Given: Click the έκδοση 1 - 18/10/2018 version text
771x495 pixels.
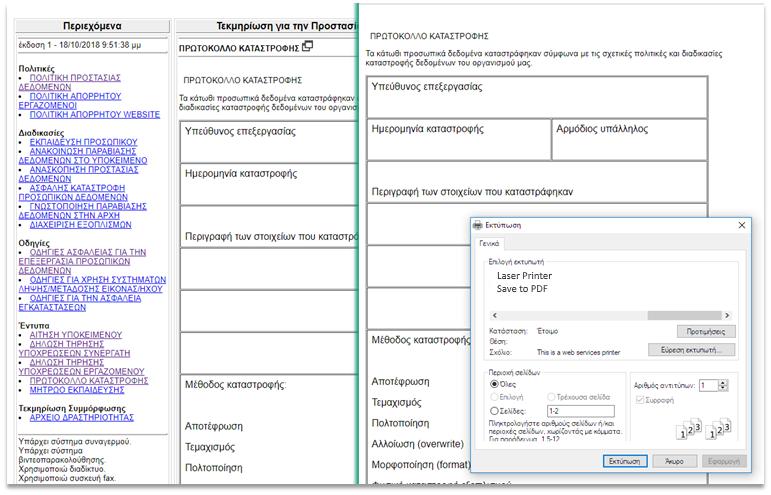Looking at the screenshot, I should (80, 45).
